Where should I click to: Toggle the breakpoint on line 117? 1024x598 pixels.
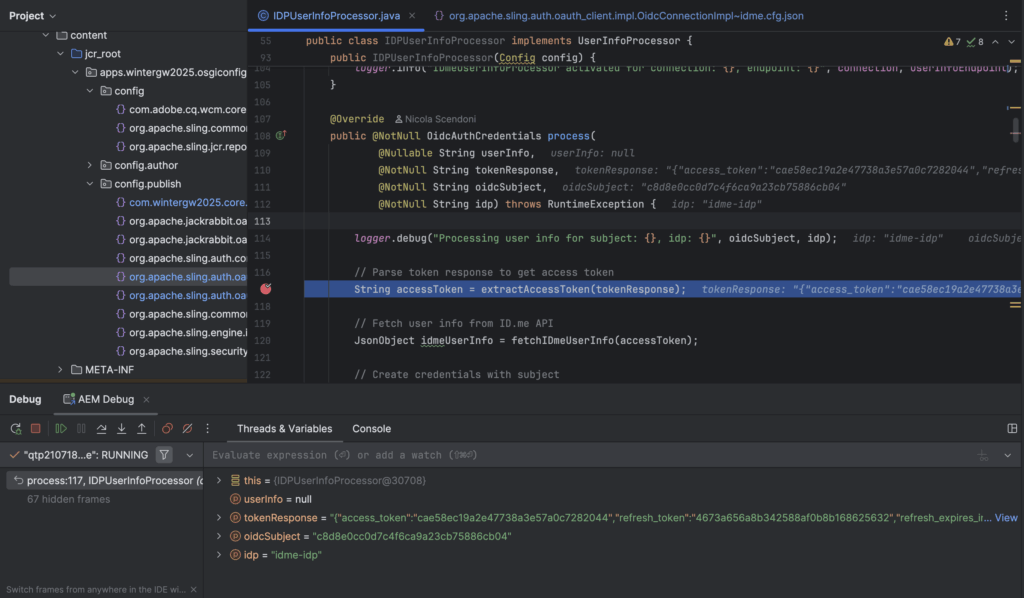point(266,289)
